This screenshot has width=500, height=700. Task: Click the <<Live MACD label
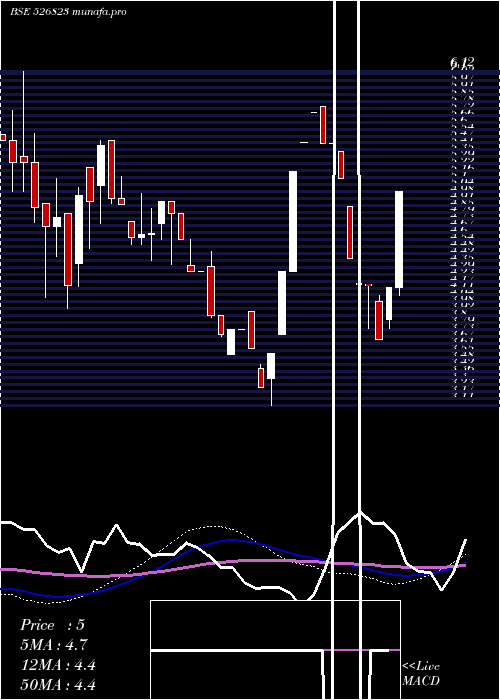(421, 673)
